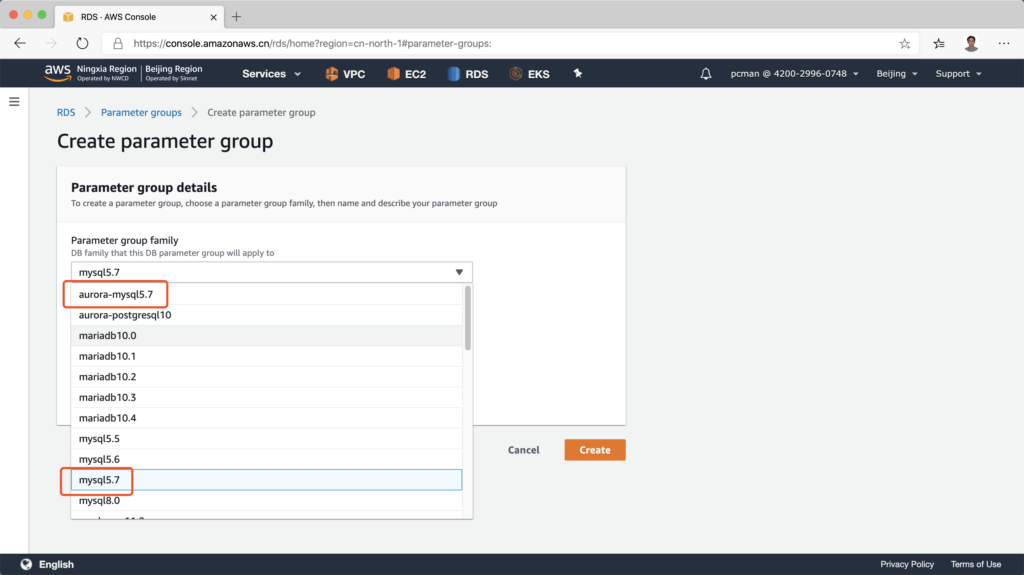Open the EKS service shortcut

529,74
